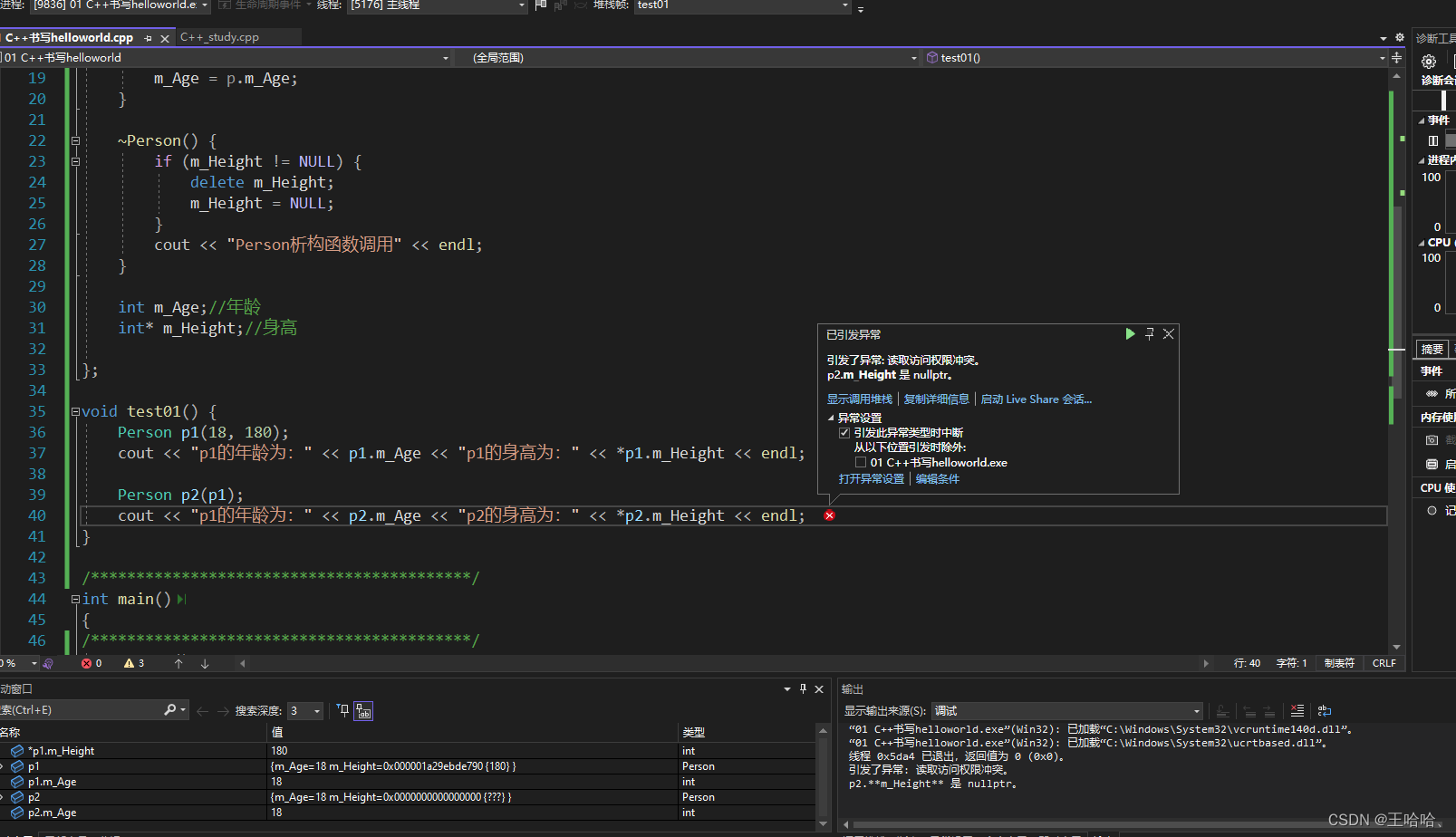
Task: Collapse the if (m_Height != NULL) block
Action: (75, 161)
